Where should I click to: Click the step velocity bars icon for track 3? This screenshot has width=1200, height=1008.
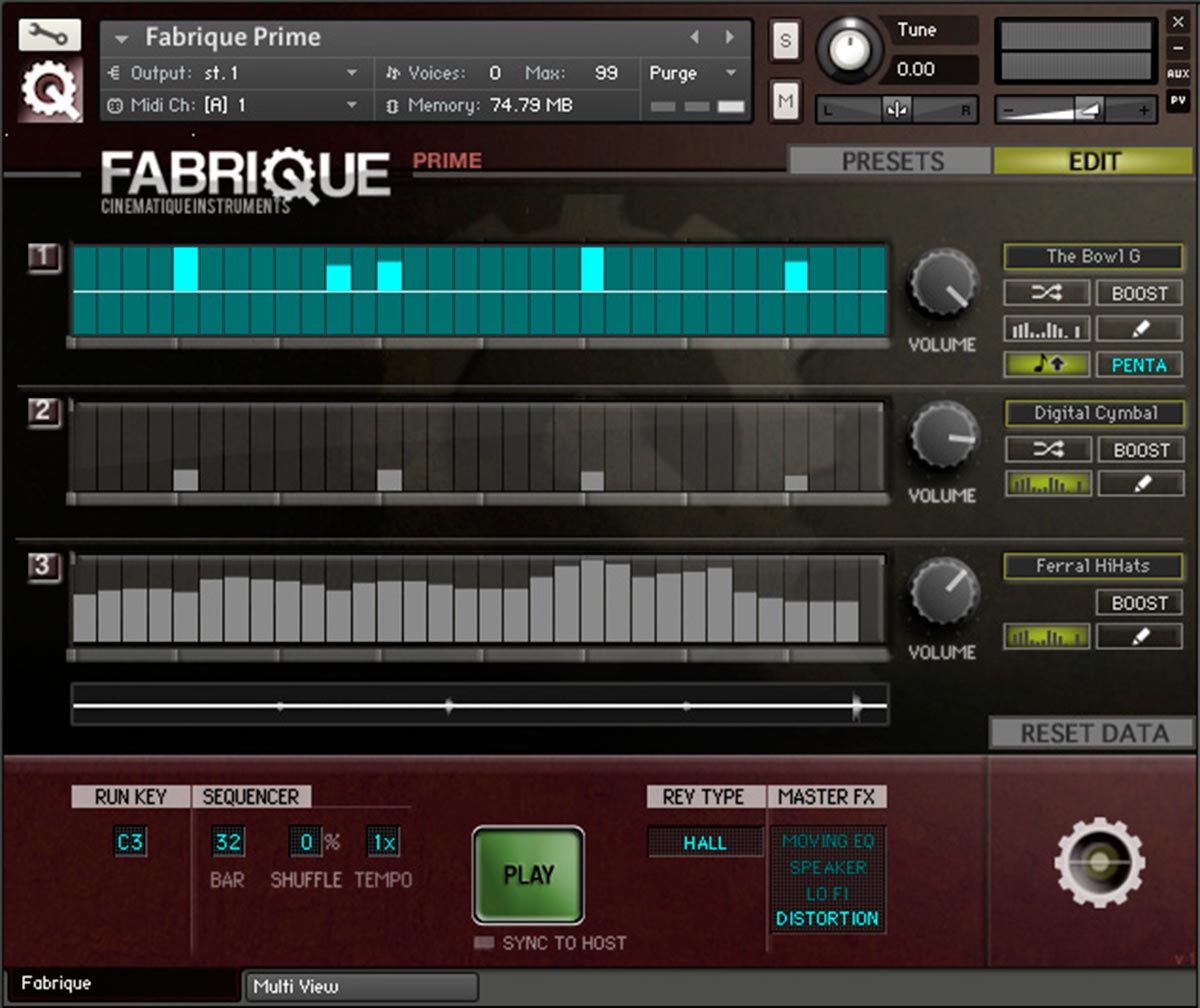[x=1047, y=636]
